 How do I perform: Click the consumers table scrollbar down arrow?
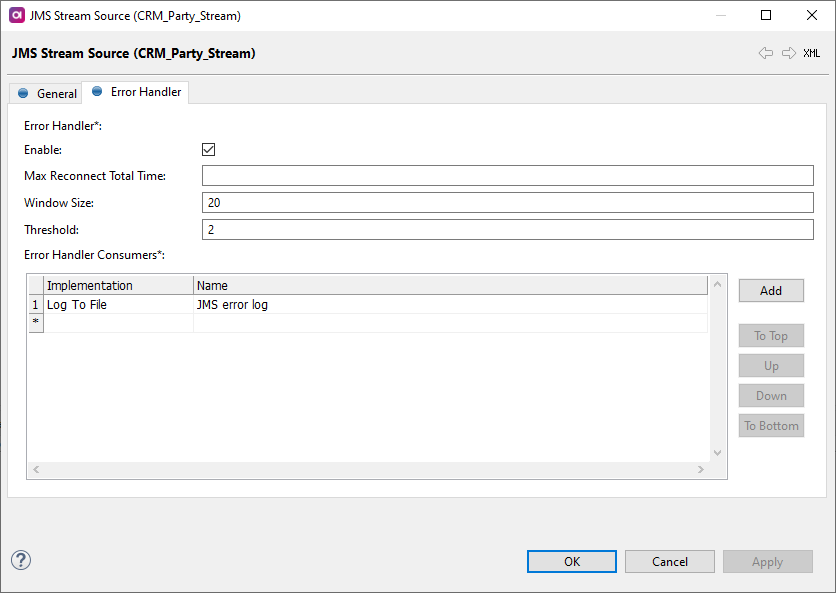[x=717, y=452]
